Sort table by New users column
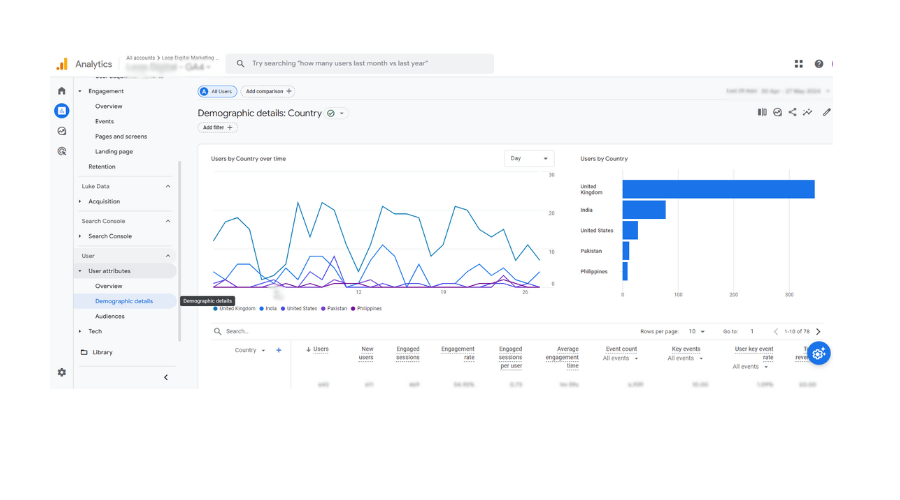This screenshot has height=500, width=900. 366,353
